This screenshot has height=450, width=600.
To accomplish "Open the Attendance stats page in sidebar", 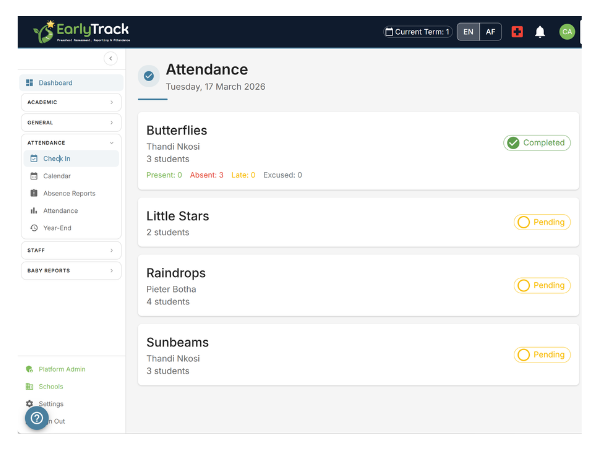I will pyautogui.click(x=71, y=210).
